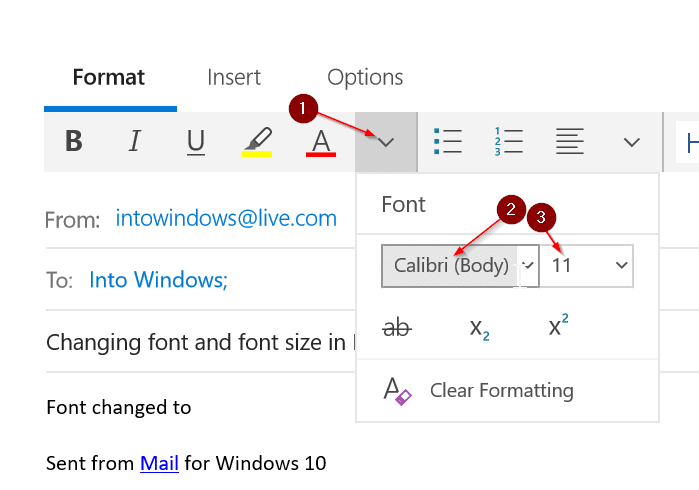Apply justified paragraph alignment
699x490 pixels.
tap(570, 141)
